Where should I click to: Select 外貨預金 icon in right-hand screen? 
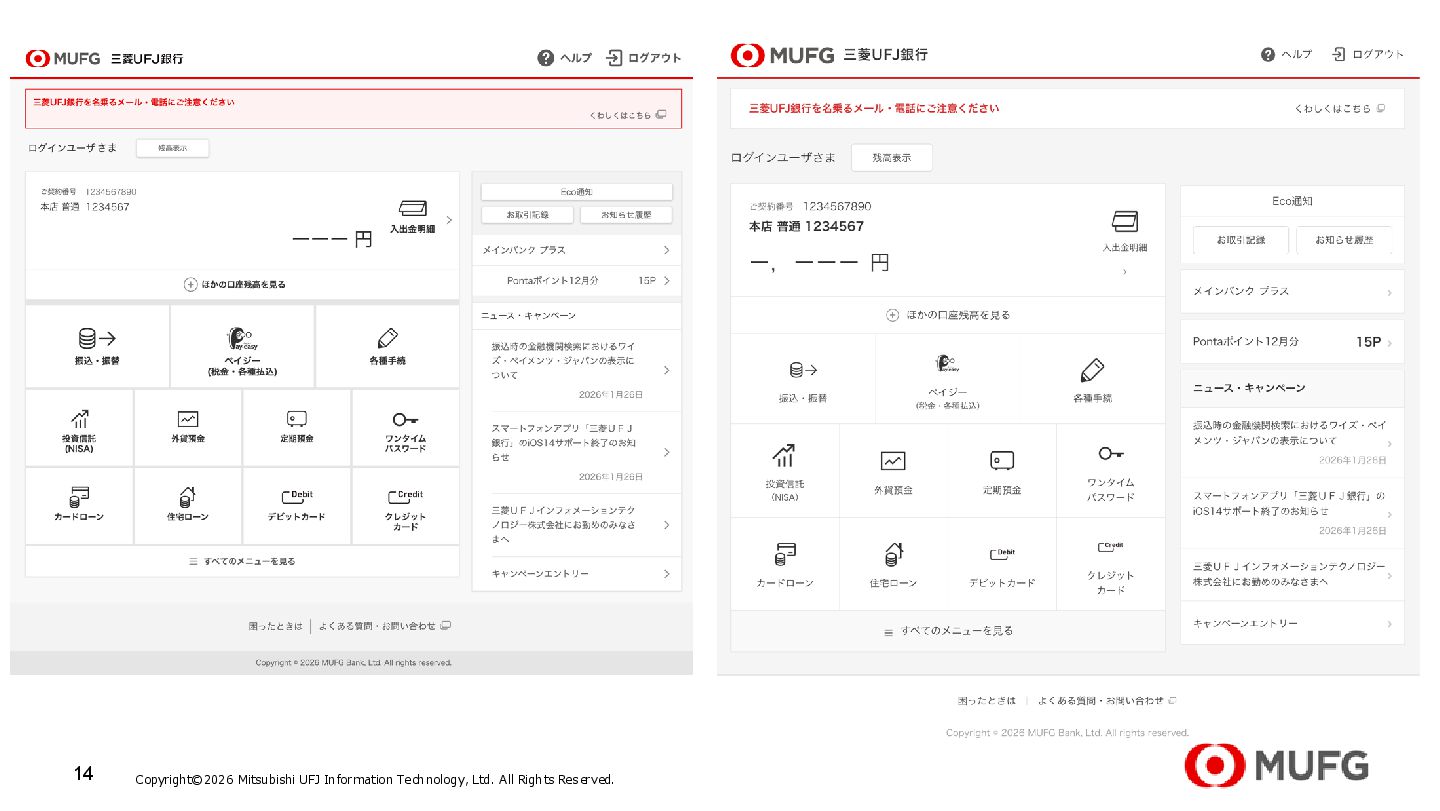[893, 461]
